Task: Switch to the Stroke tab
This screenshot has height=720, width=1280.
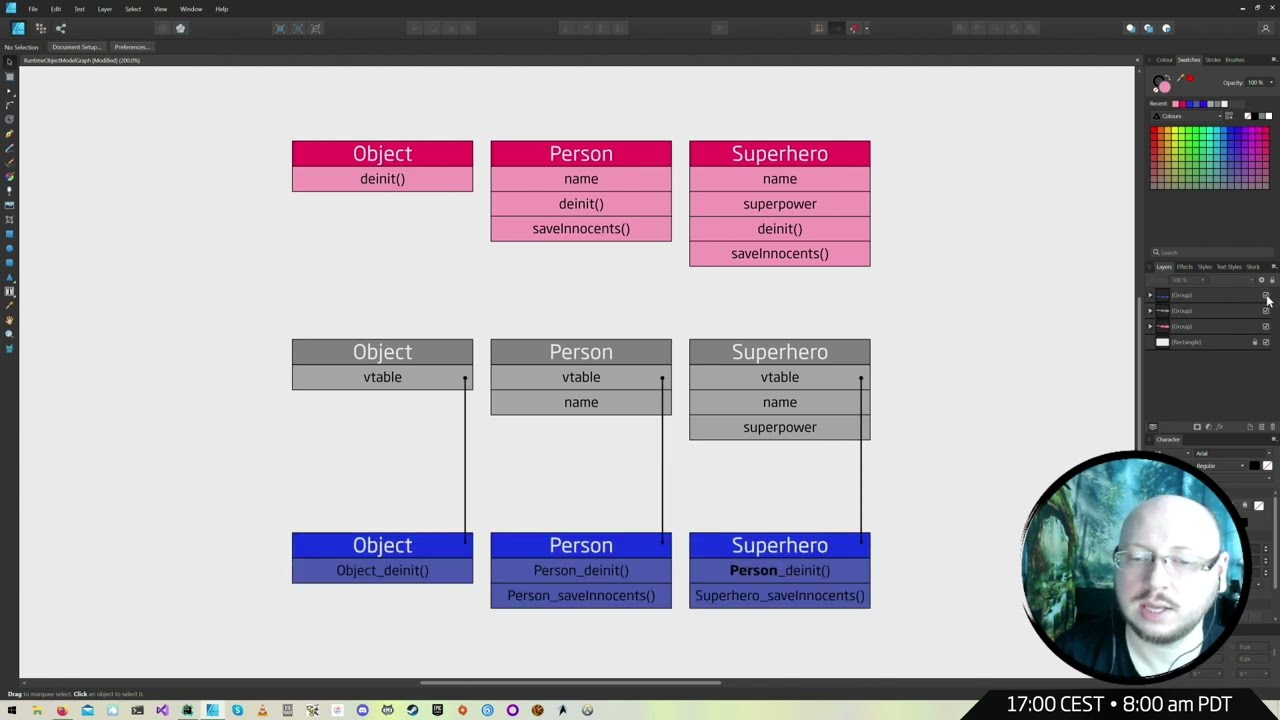Action: pyautogui.click(x=1213, y=60)
